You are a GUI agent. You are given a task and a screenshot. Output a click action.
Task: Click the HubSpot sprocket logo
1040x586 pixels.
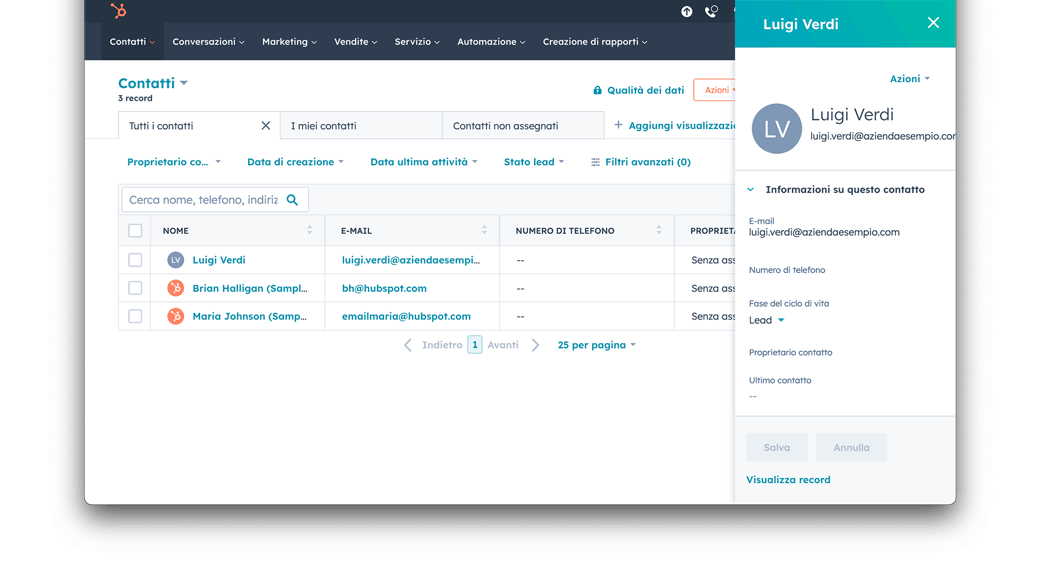119,11
